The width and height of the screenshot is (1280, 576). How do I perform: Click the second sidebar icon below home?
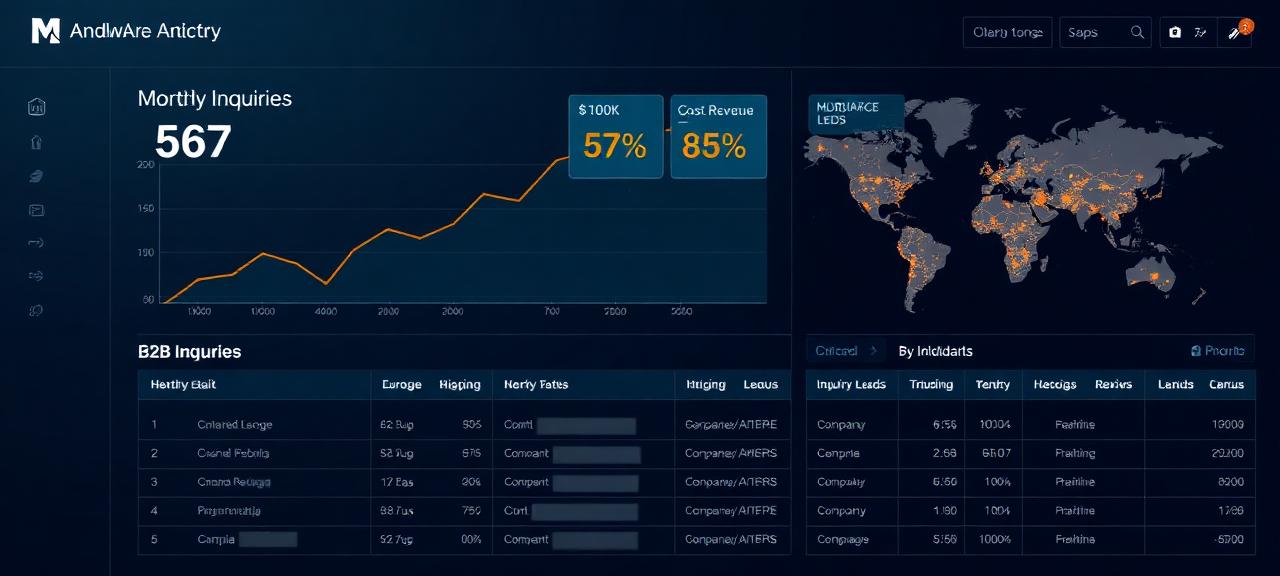[37, 142]
